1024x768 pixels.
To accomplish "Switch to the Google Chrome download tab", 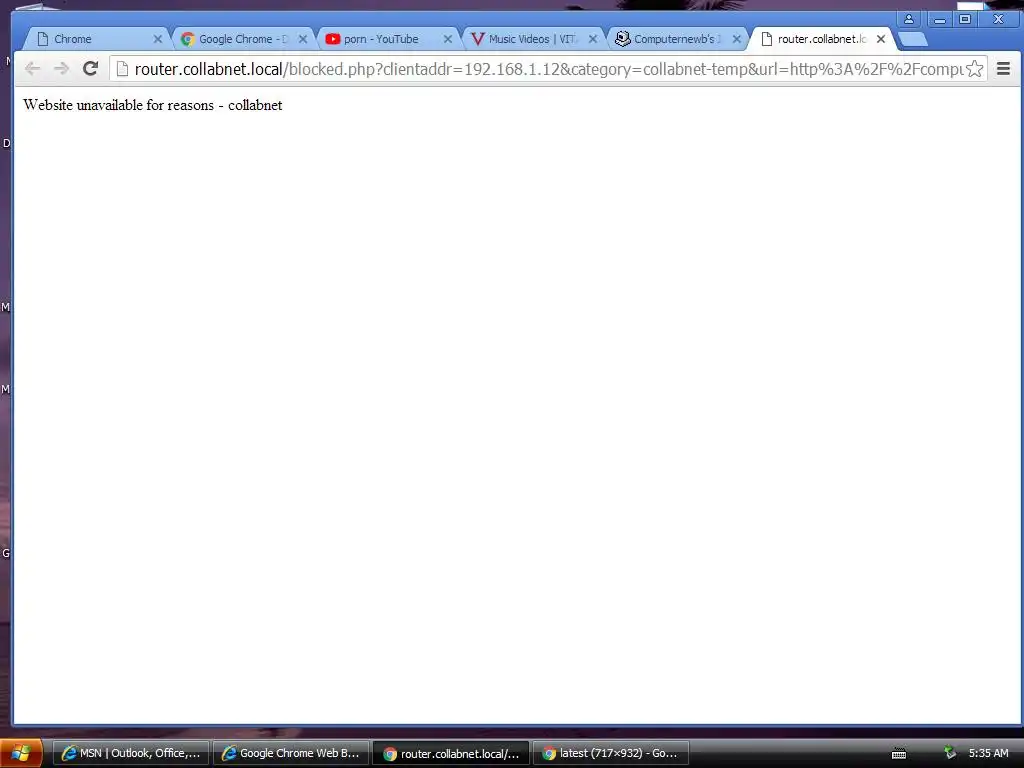I will 242,39.
